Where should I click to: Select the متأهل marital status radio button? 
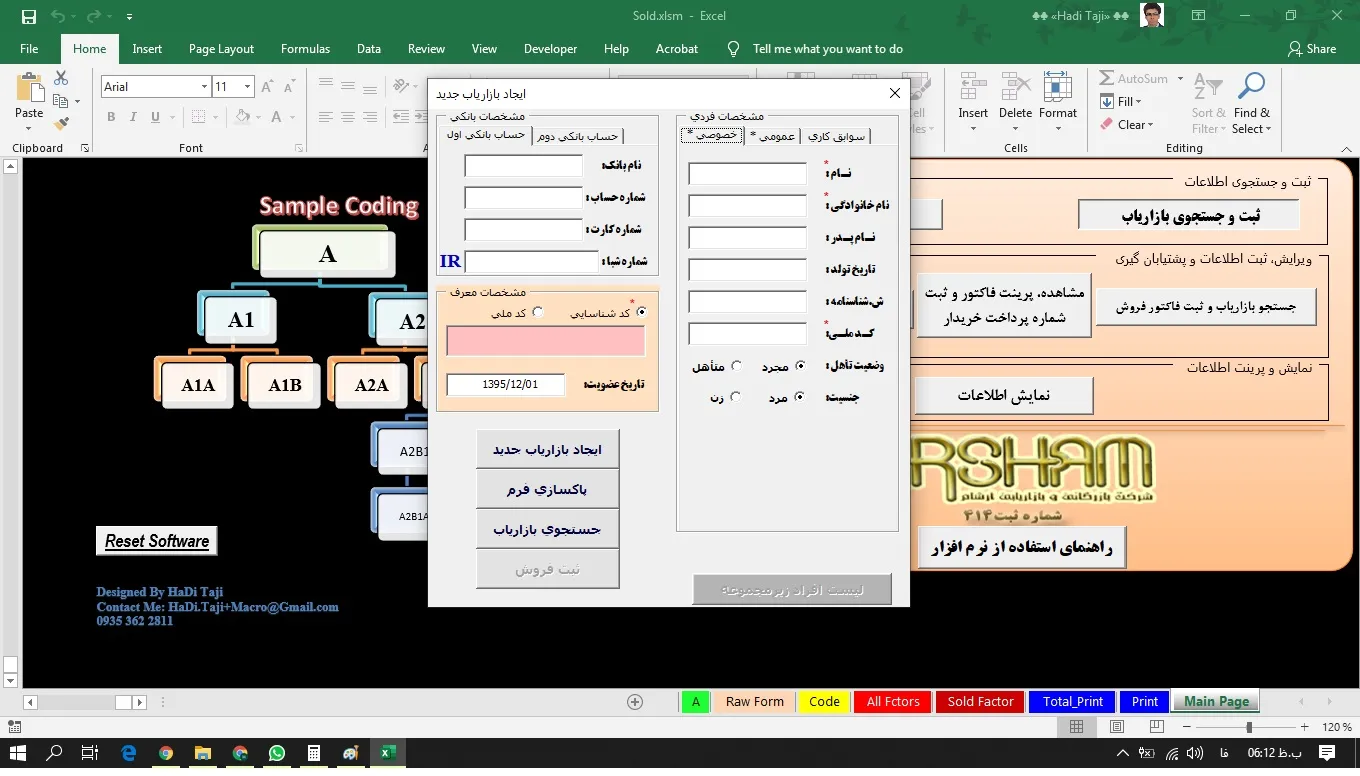(x=737, y=366)
